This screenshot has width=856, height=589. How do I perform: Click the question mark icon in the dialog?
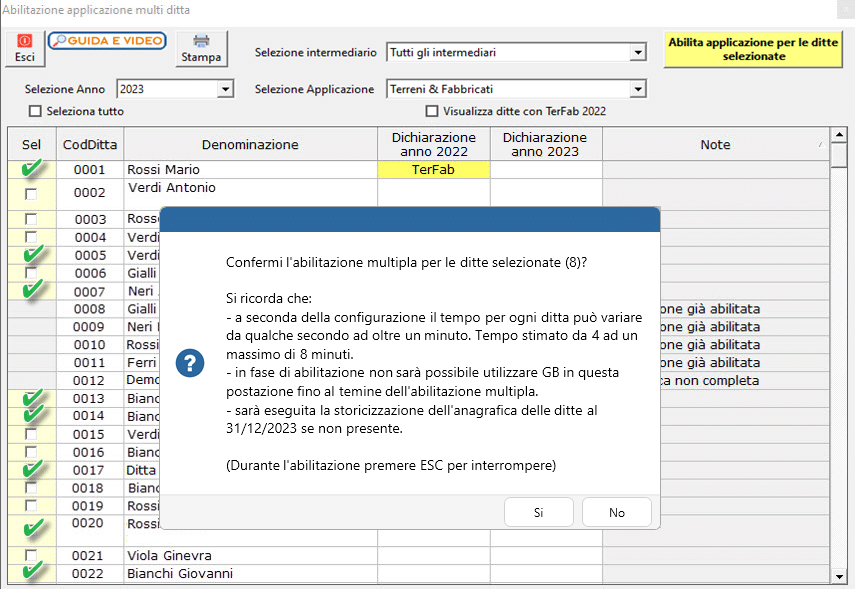tap(190, 364)
